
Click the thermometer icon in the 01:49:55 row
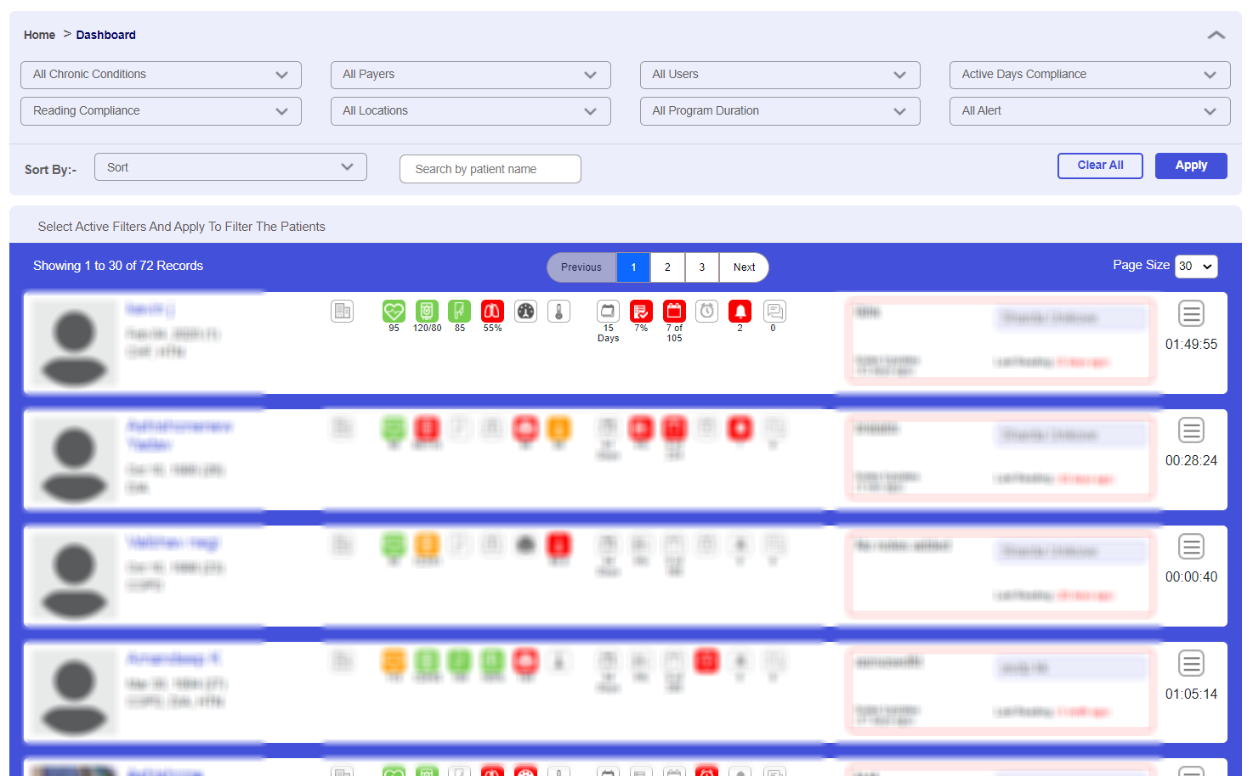559,311
